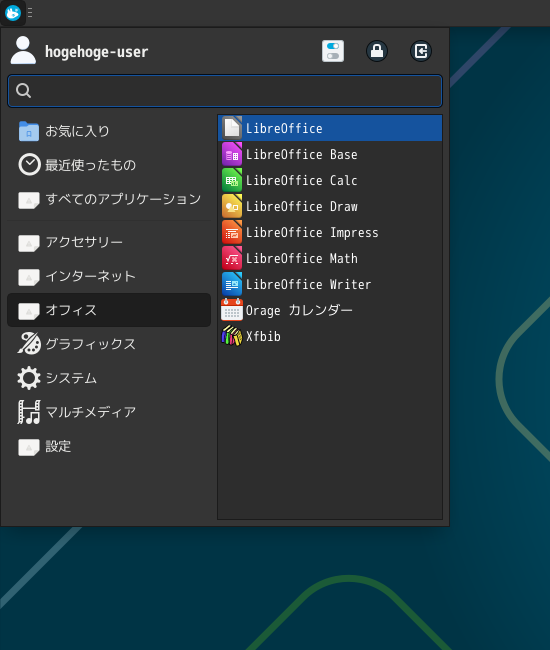The width and height of the screenshot is (550, 650).
Task: Click the Xfbib books icon
Action: coord(232,336)
